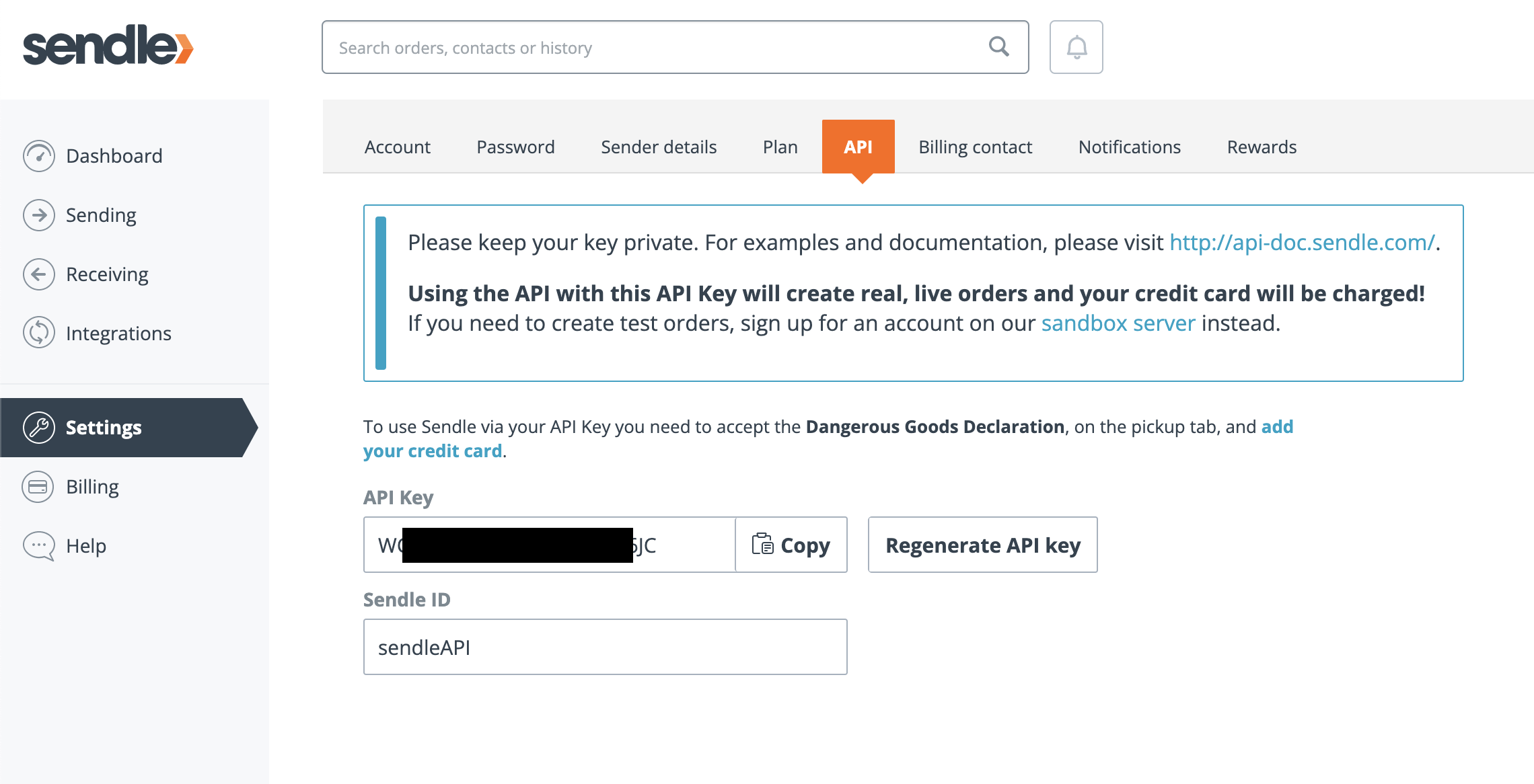1534x784 pixels.
Task: Click the Sendle ID field
Action: 605,647
